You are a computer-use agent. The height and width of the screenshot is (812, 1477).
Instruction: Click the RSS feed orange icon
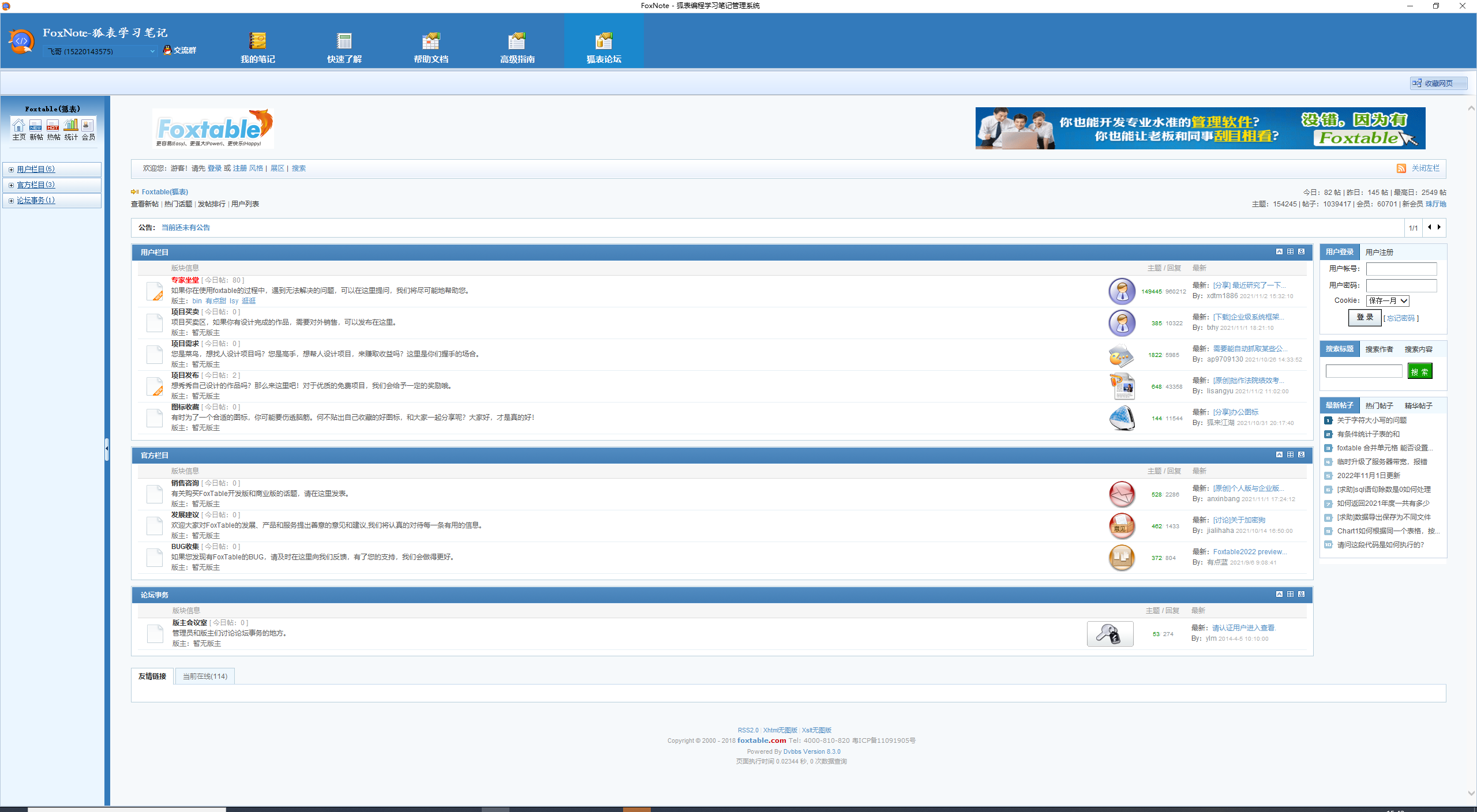click(x=1401, y=168)
